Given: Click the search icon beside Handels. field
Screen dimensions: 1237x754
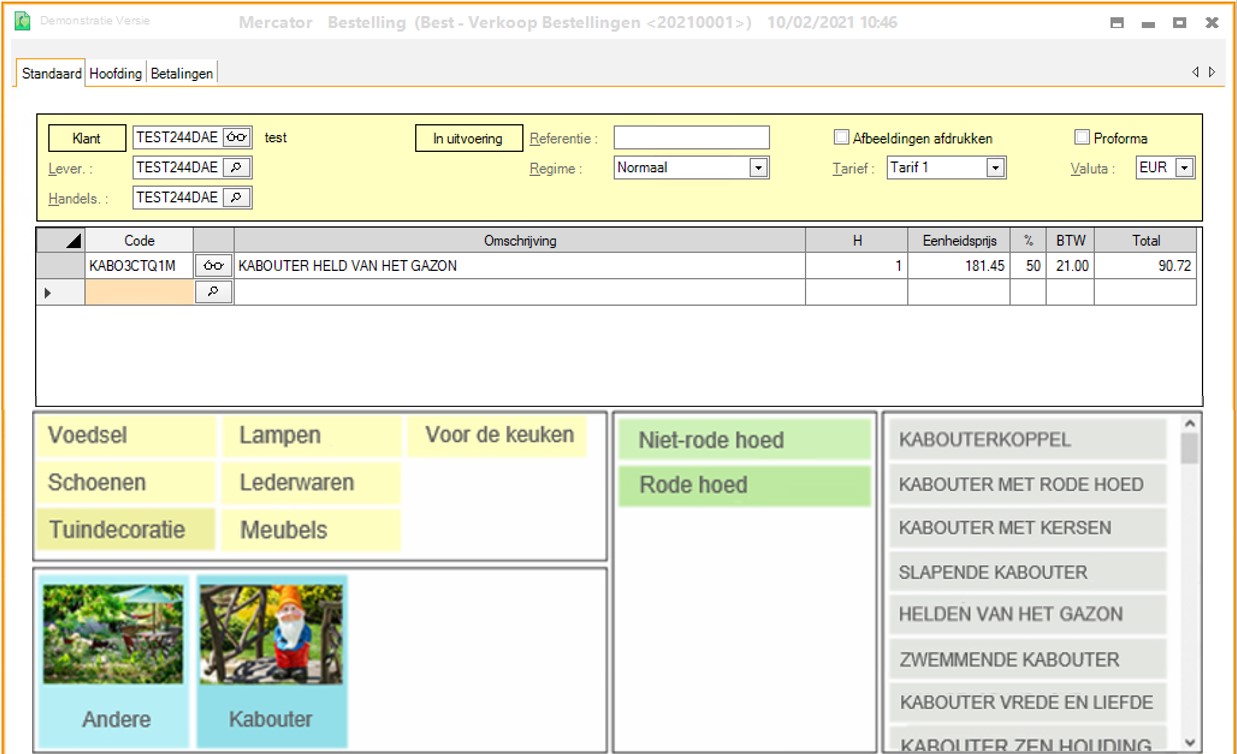Looking at the screenshot, I should (237, 198).
